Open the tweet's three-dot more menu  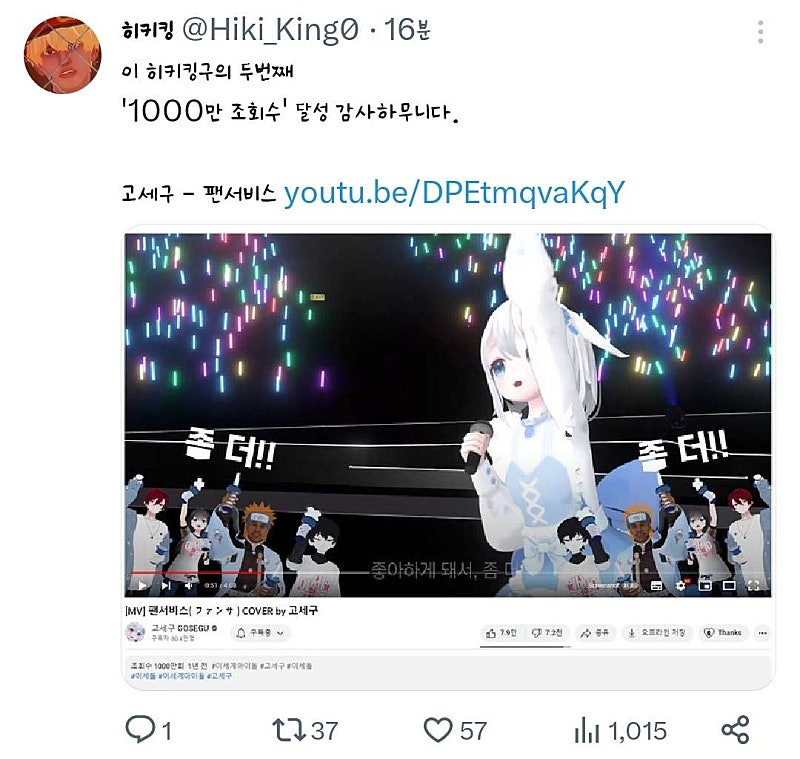click(x=760, y=32)
